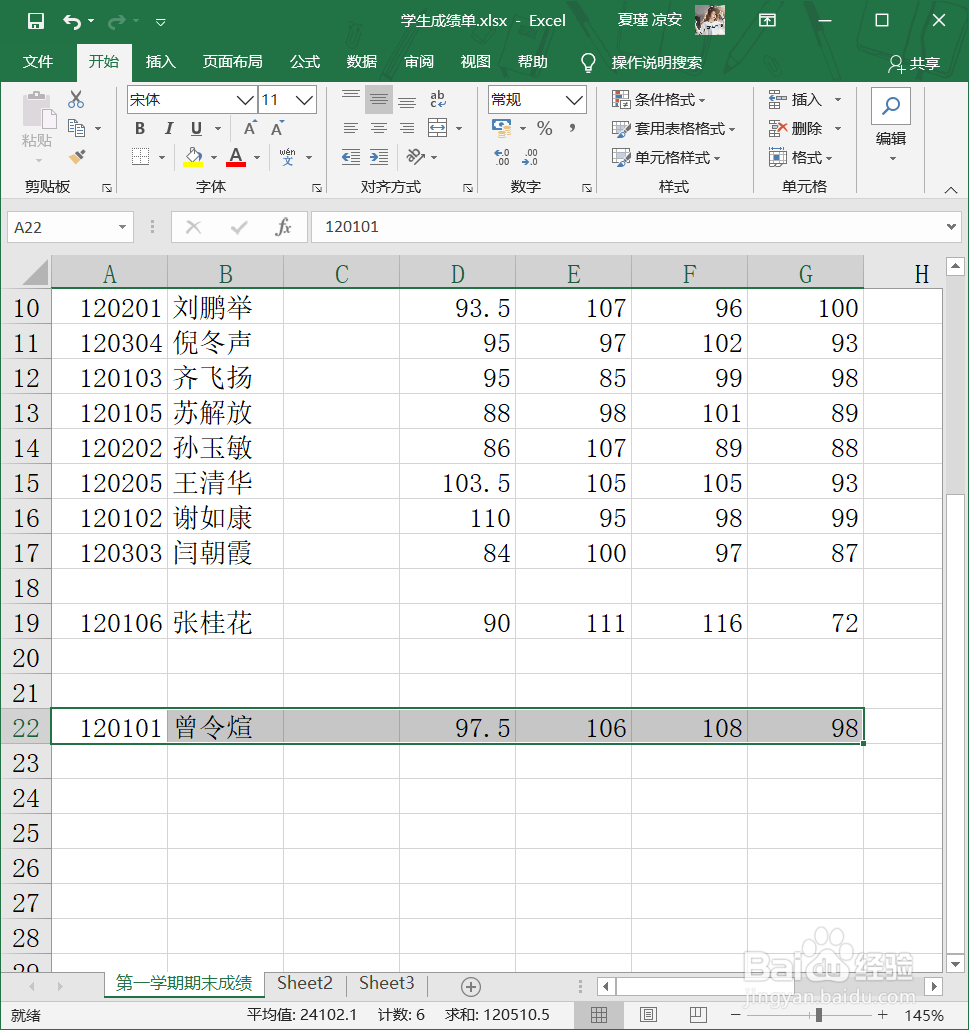This screenshot has width=969, height=1030.
Task: Toggle italic formatting
Action: click(167, 128)
